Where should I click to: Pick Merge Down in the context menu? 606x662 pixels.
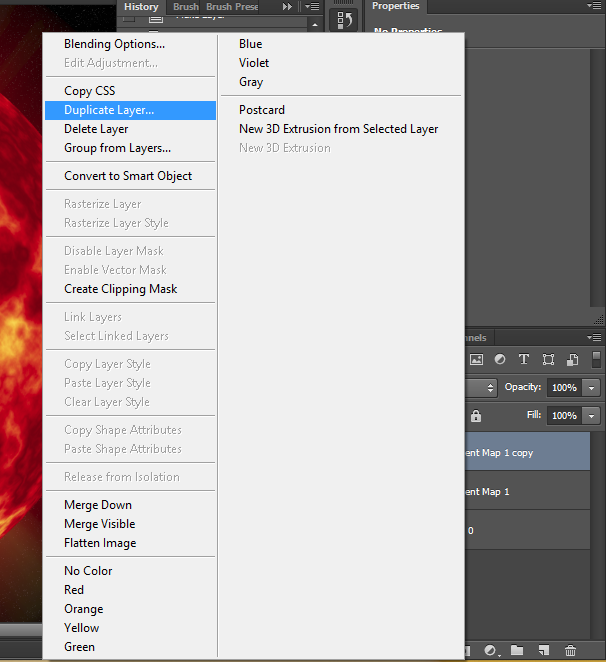[98, 505]
